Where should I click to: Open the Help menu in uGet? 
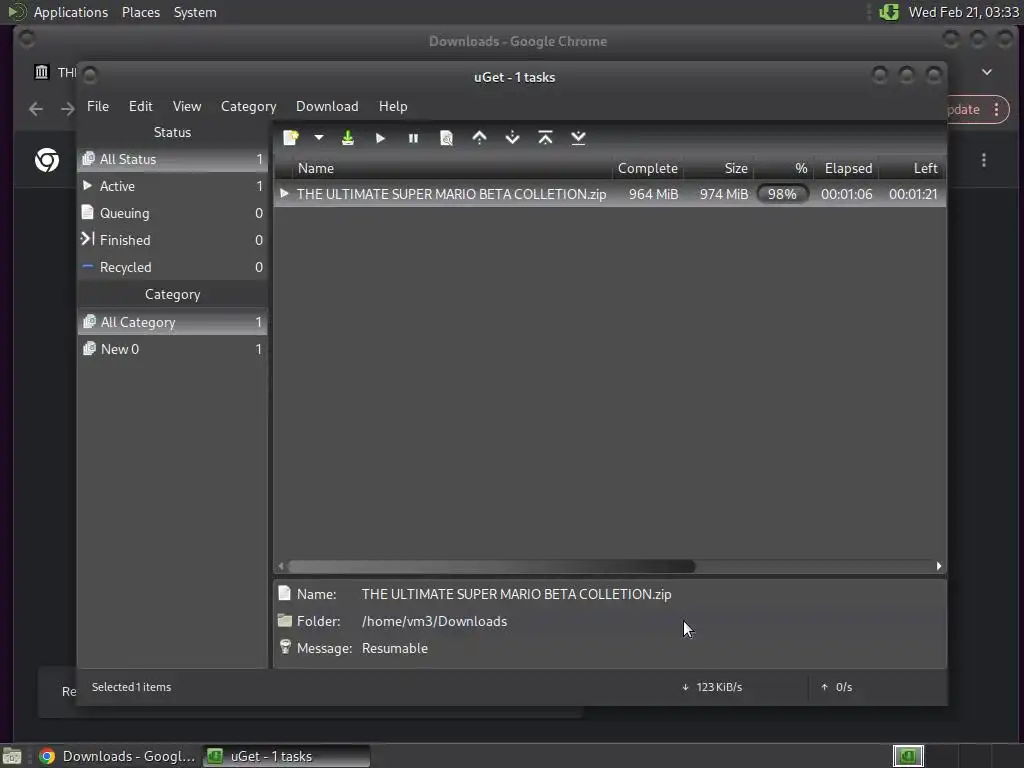click(393, 106)
